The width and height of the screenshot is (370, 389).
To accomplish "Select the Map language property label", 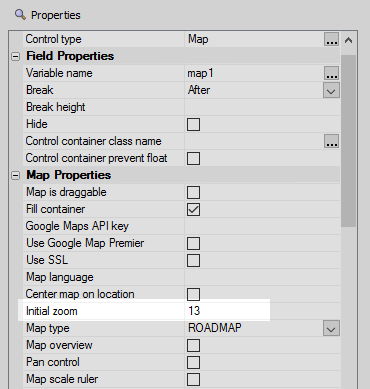I will coord(60,277).
